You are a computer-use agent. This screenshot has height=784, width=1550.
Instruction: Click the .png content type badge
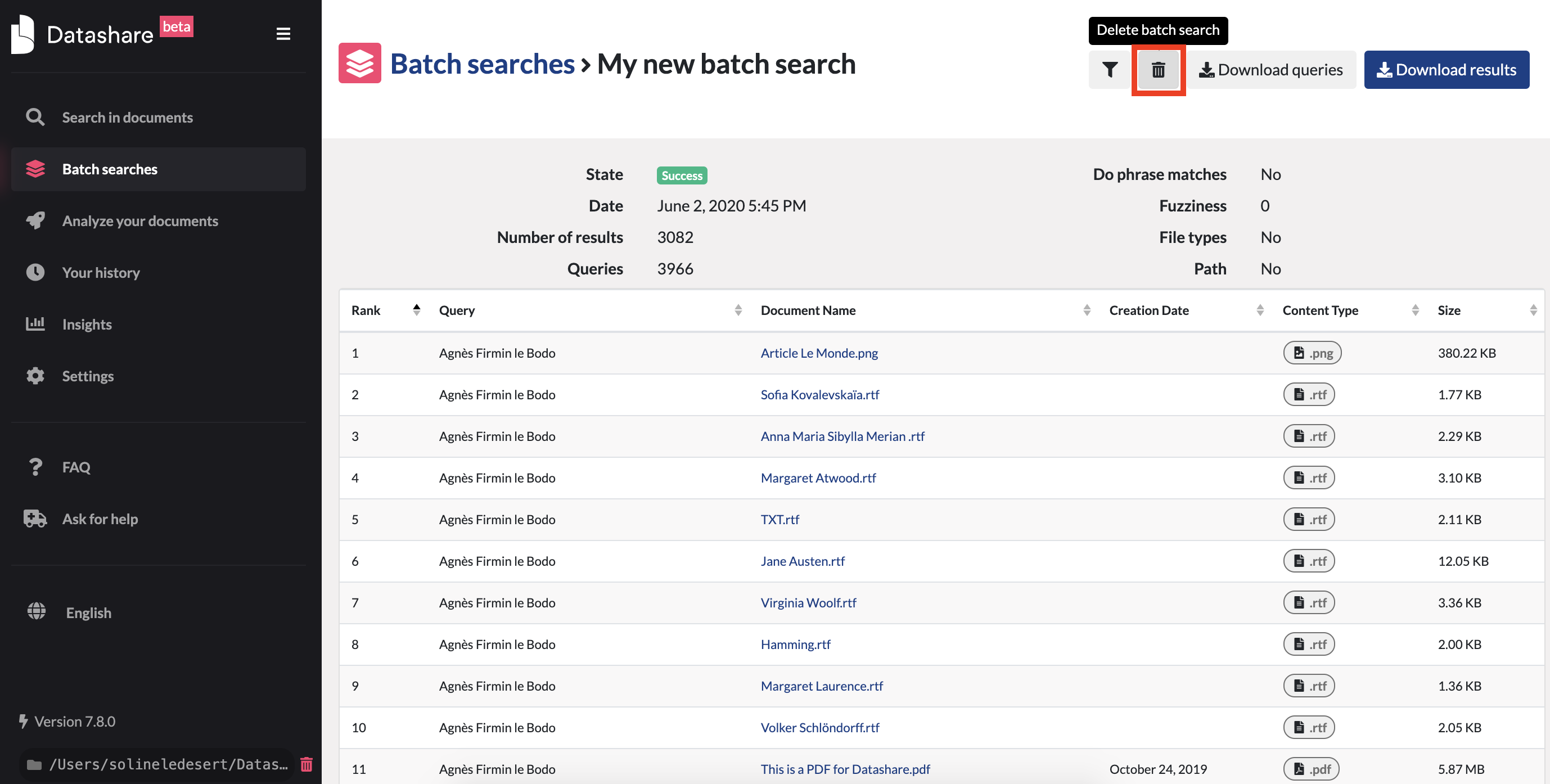(x=1312, y=353)
